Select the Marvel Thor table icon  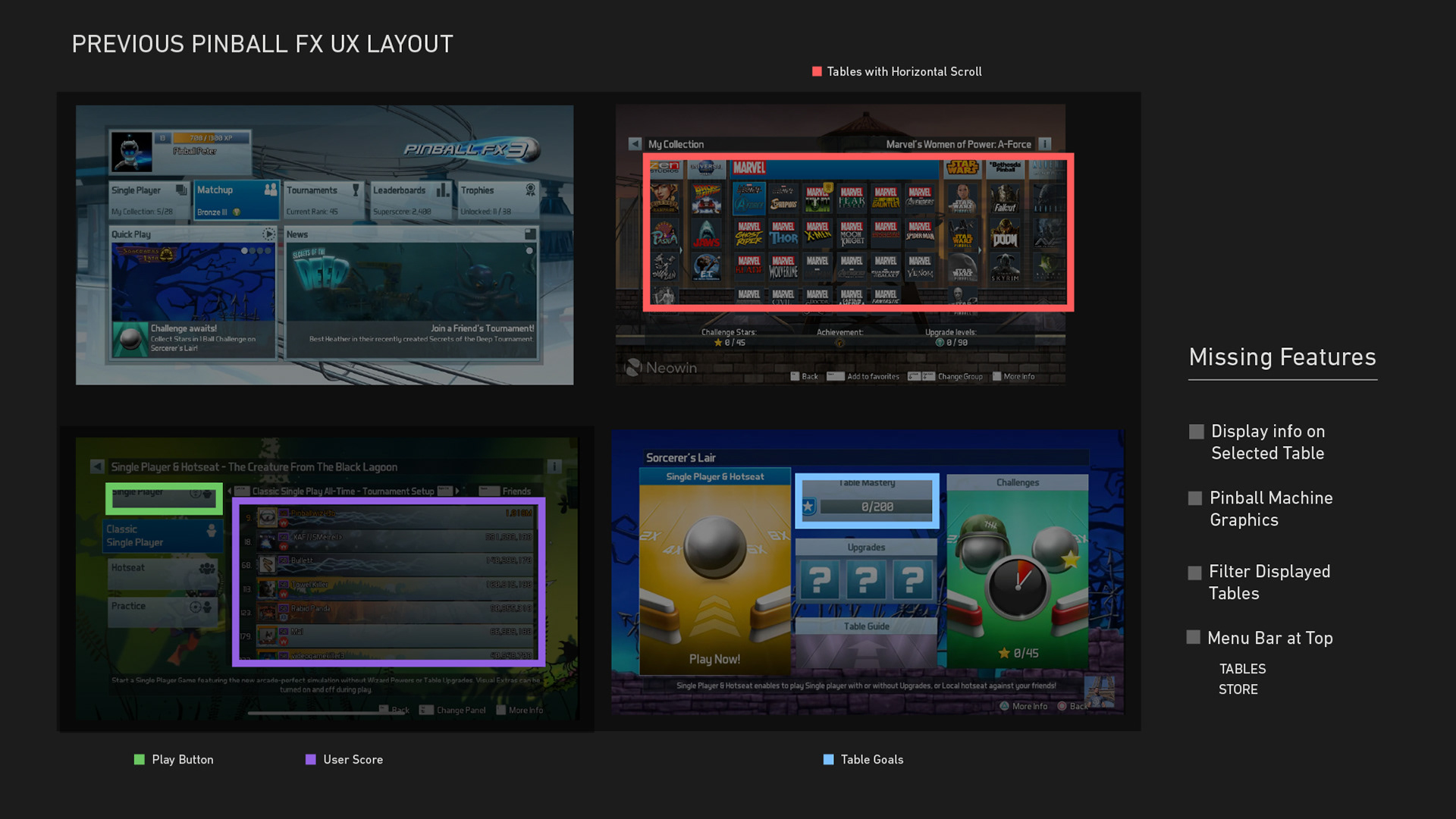[783, 233]
